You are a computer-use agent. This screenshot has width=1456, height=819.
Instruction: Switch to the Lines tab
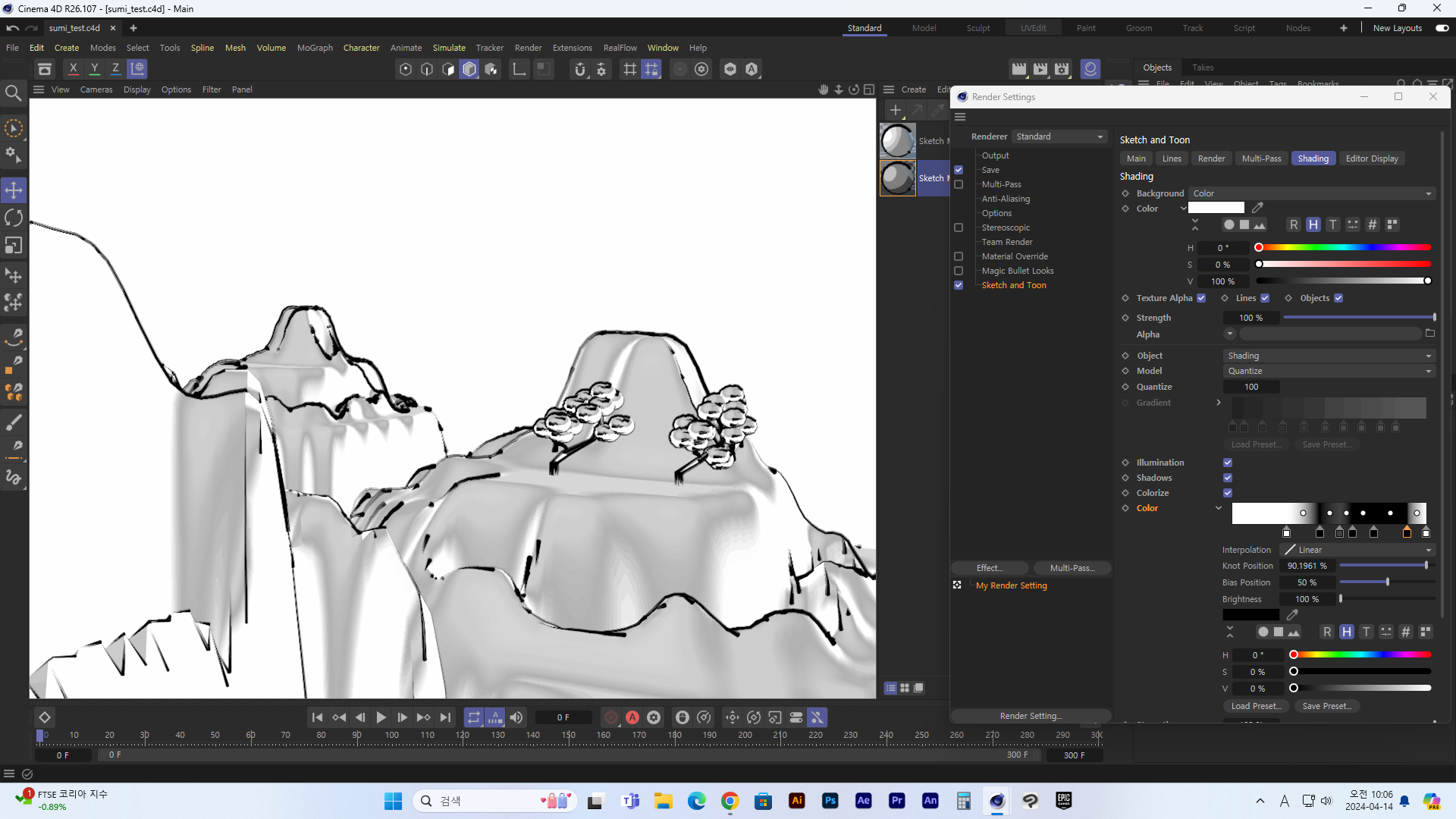(1172, 158)
